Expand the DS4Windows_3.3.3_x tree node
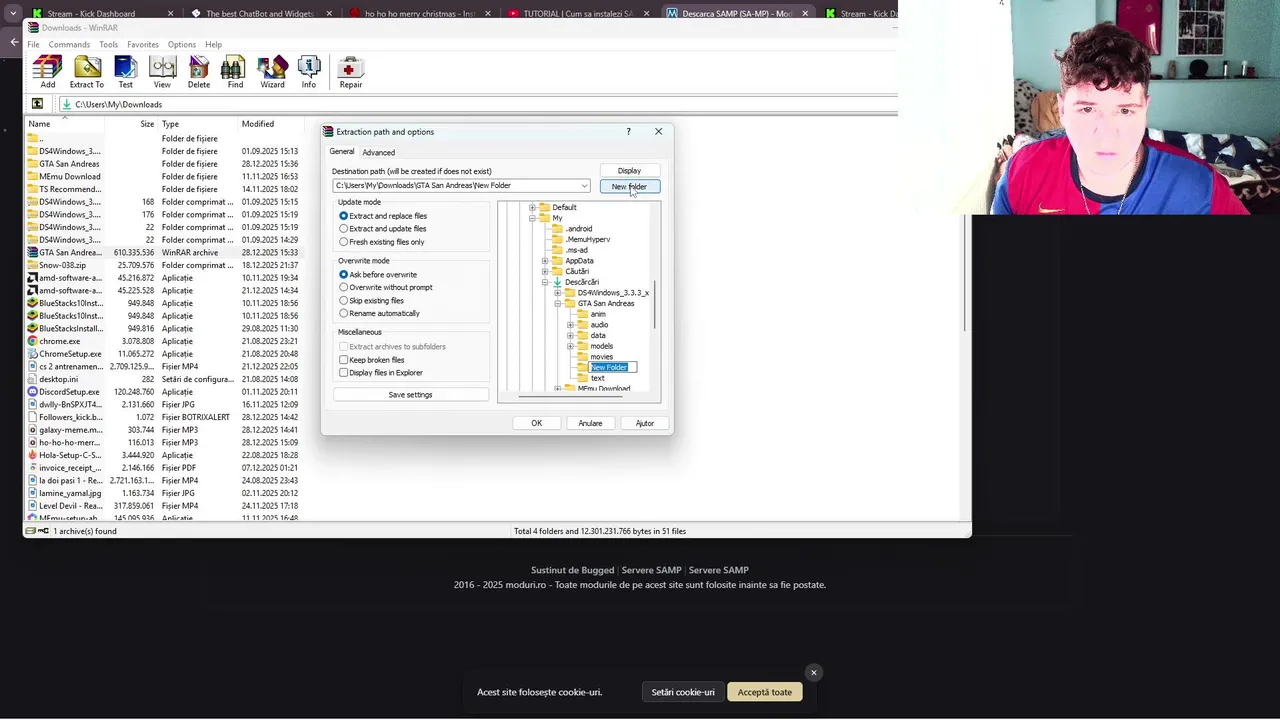 pyautogui.click(x=558, y=293)
